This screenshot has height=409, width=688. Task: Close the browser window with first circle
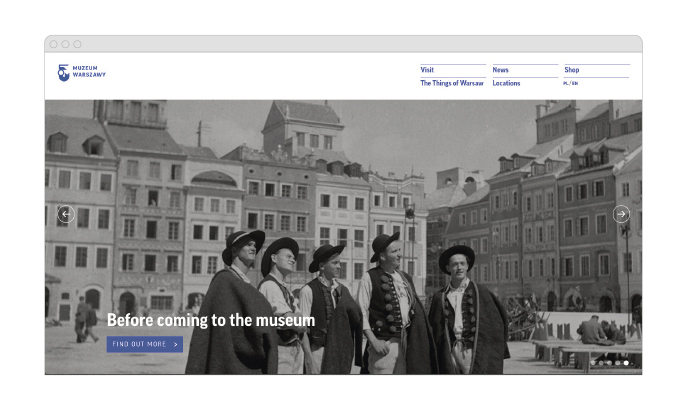point(53,44)
